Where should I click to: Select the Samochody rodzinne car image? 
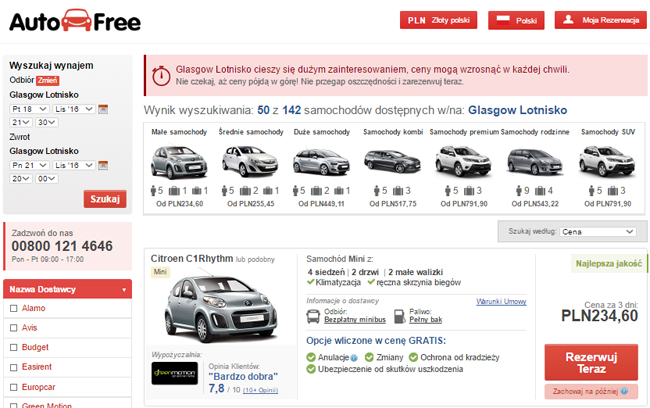tap(534, 162)
